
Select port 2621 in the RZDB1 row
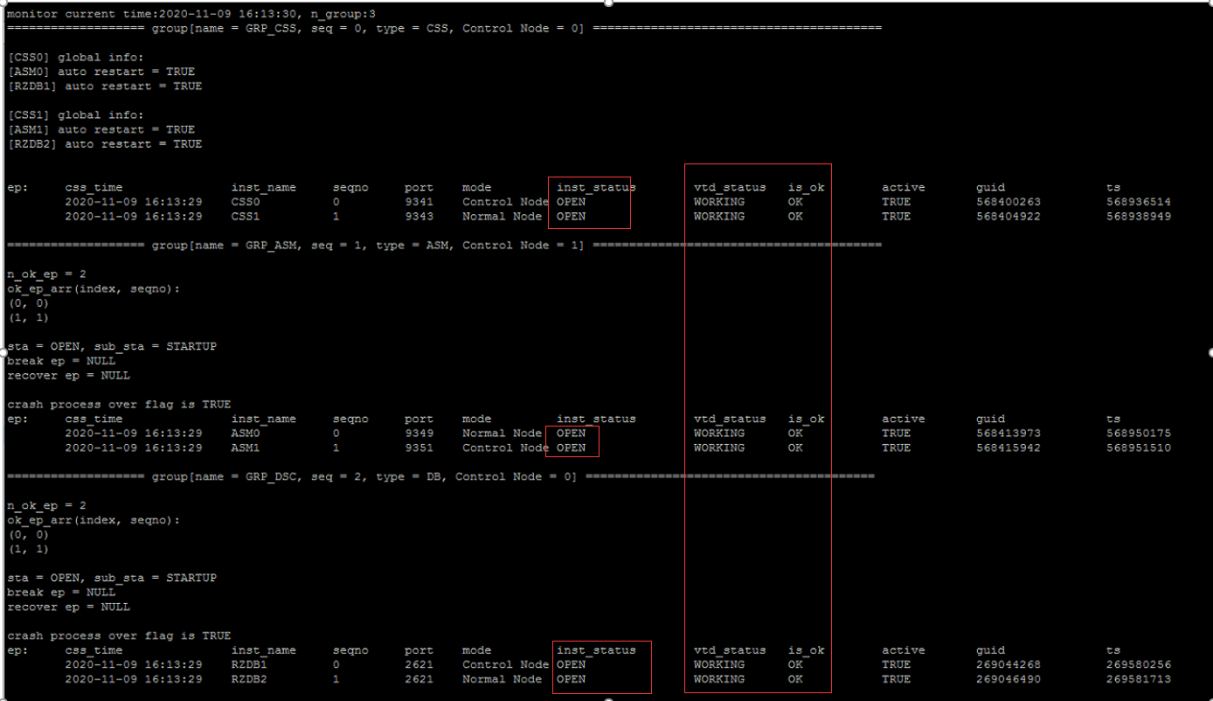coord(419,665)
